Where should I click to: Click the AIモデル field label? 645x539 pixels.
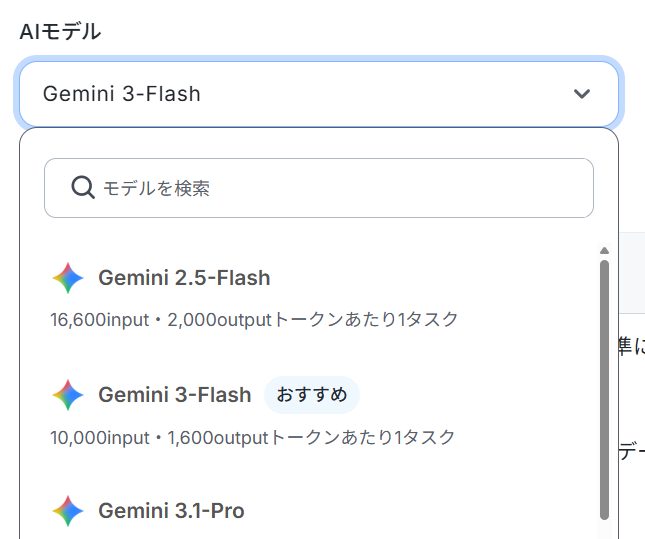tap(60, 32)
